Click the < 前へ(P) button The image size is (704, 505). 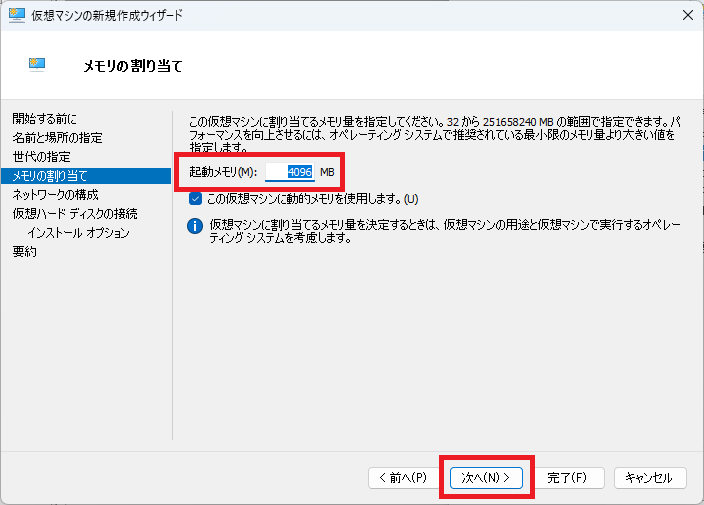click(x=403, y=478)
